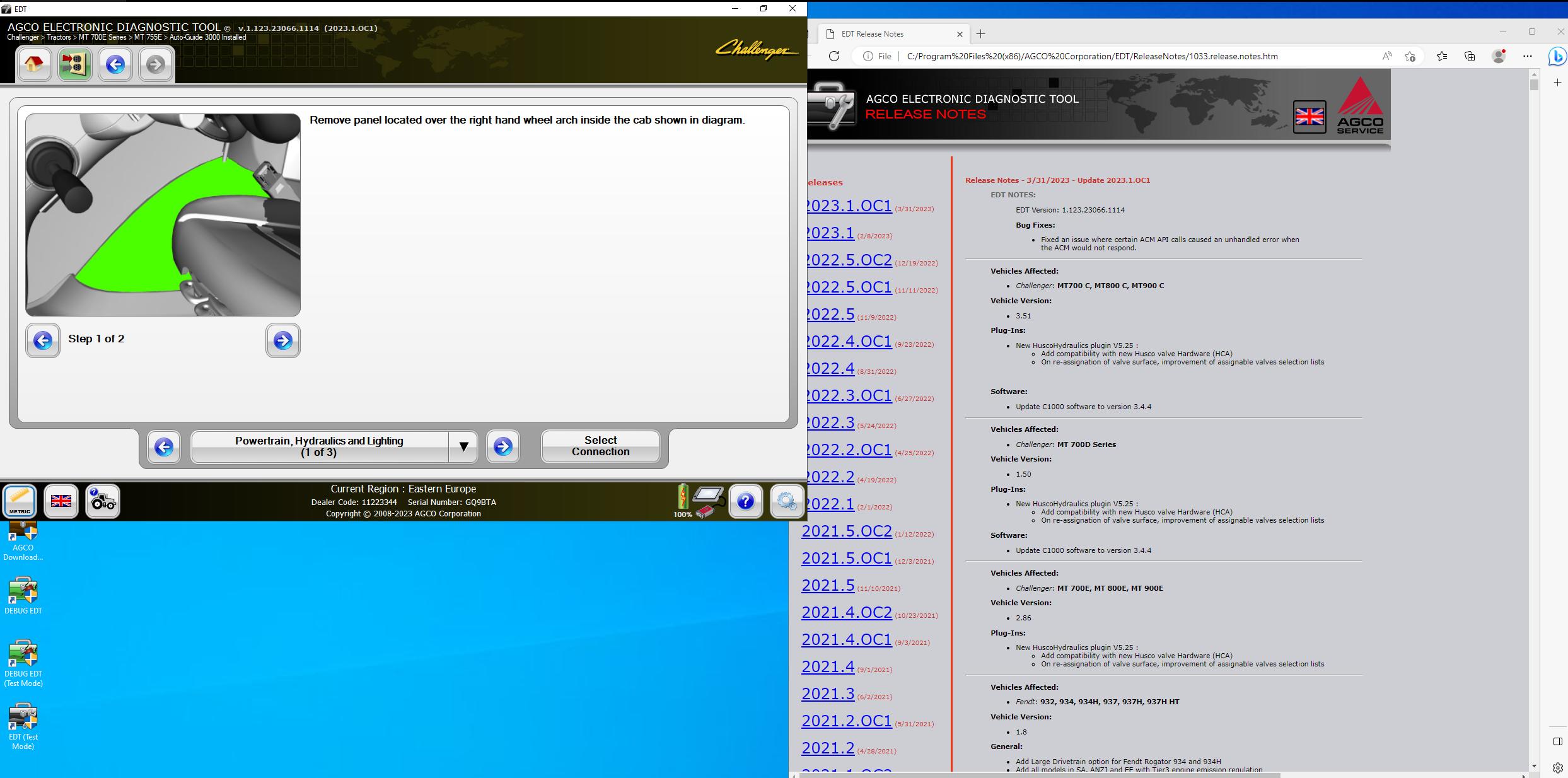Open the connector location diagram icon
This screenshot has width=1568, height=778.
[x=74, y=64]
